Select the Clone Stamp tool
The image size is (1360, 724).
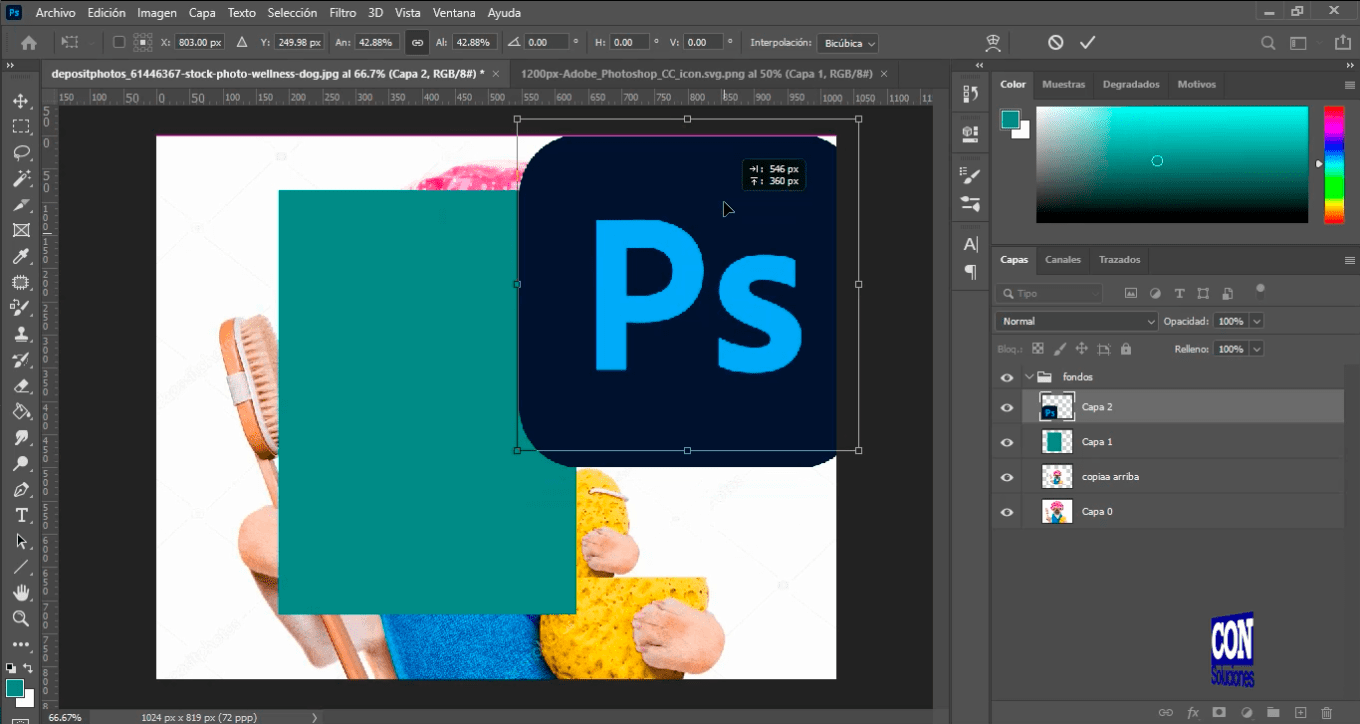[20, 335]
